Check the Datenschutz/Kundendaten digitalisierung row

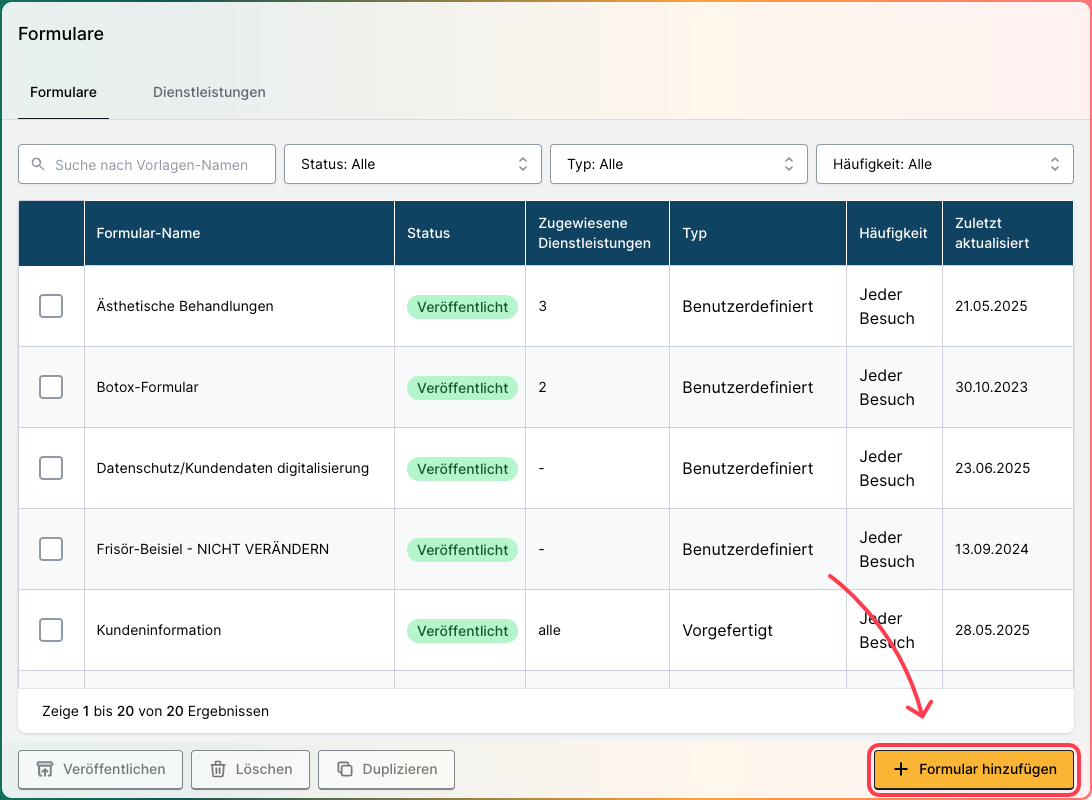51,468
